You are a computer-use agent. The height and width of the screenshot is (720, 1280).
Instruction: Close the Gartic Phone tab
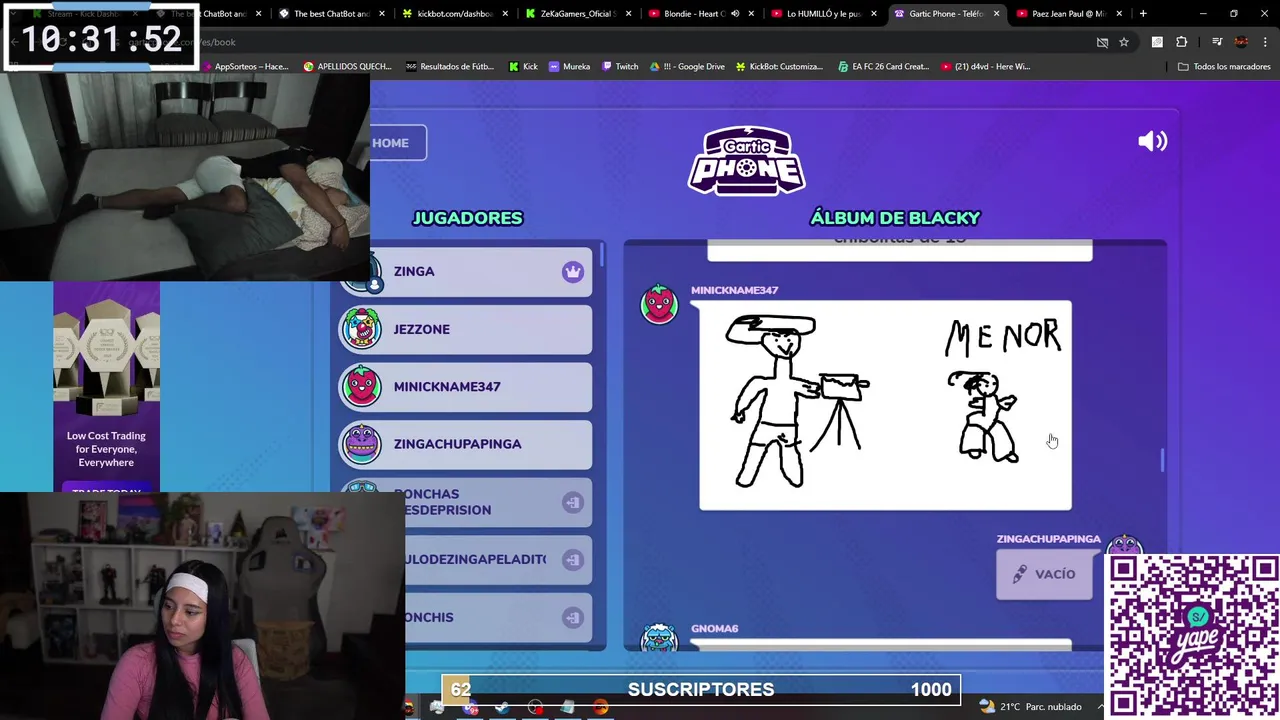click(996, 14)
